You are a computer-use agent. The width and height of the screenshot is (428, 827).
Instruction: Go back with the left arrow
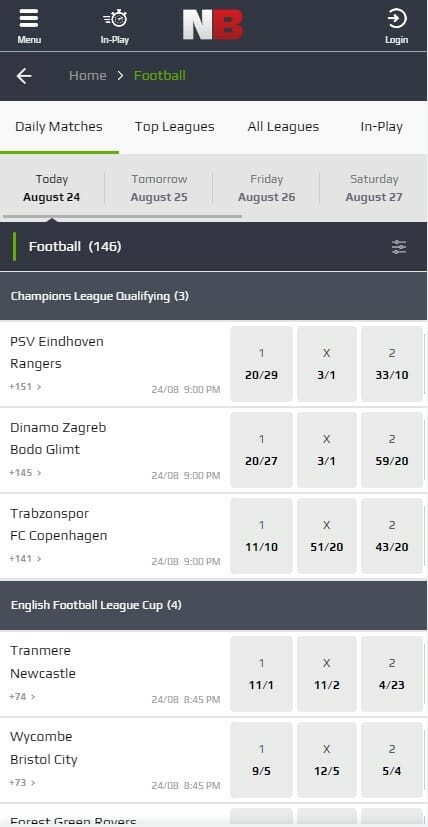pyautogui.click(x=24, y=76)
